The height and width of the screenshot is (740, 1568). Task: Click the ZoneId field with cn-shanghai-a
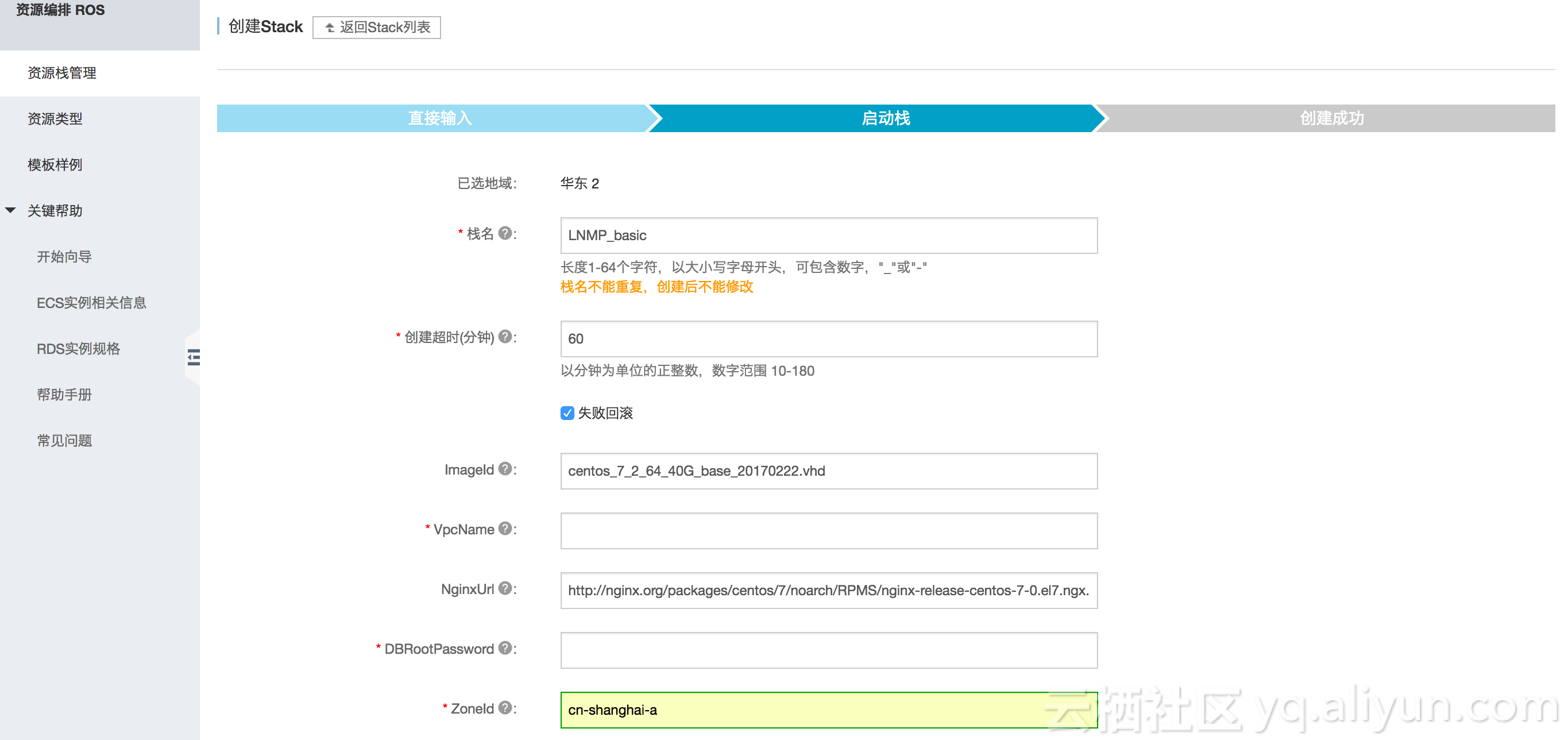pos(829,710)
